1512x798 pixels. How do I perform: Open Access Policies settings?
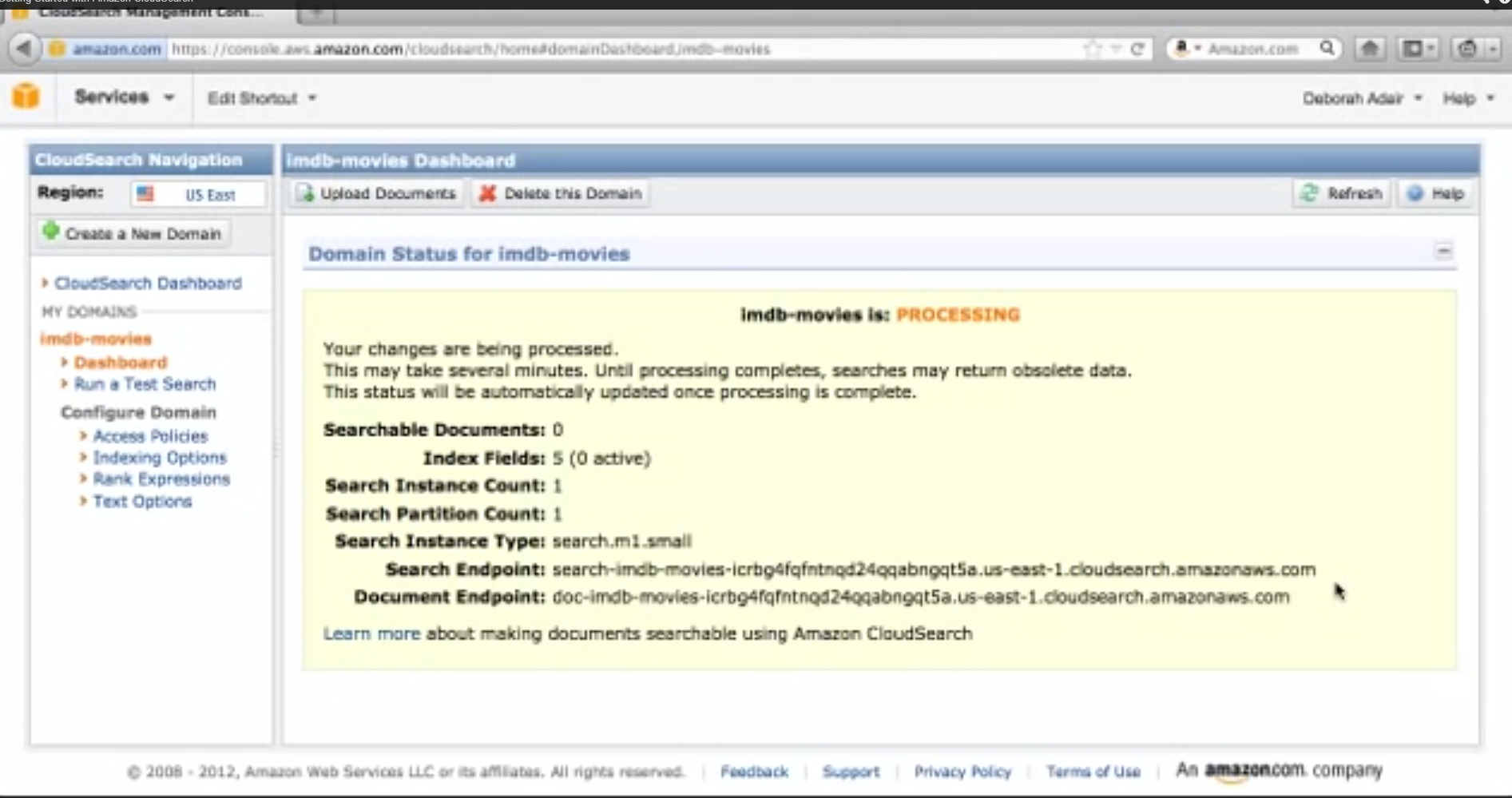pyautogui.click(x=150, y=436)
